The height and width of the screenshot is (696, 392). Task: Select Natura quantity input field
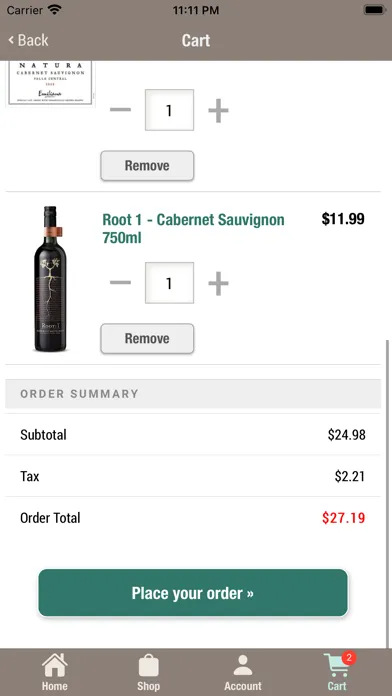pyautogui.click(x=169, y=110)
